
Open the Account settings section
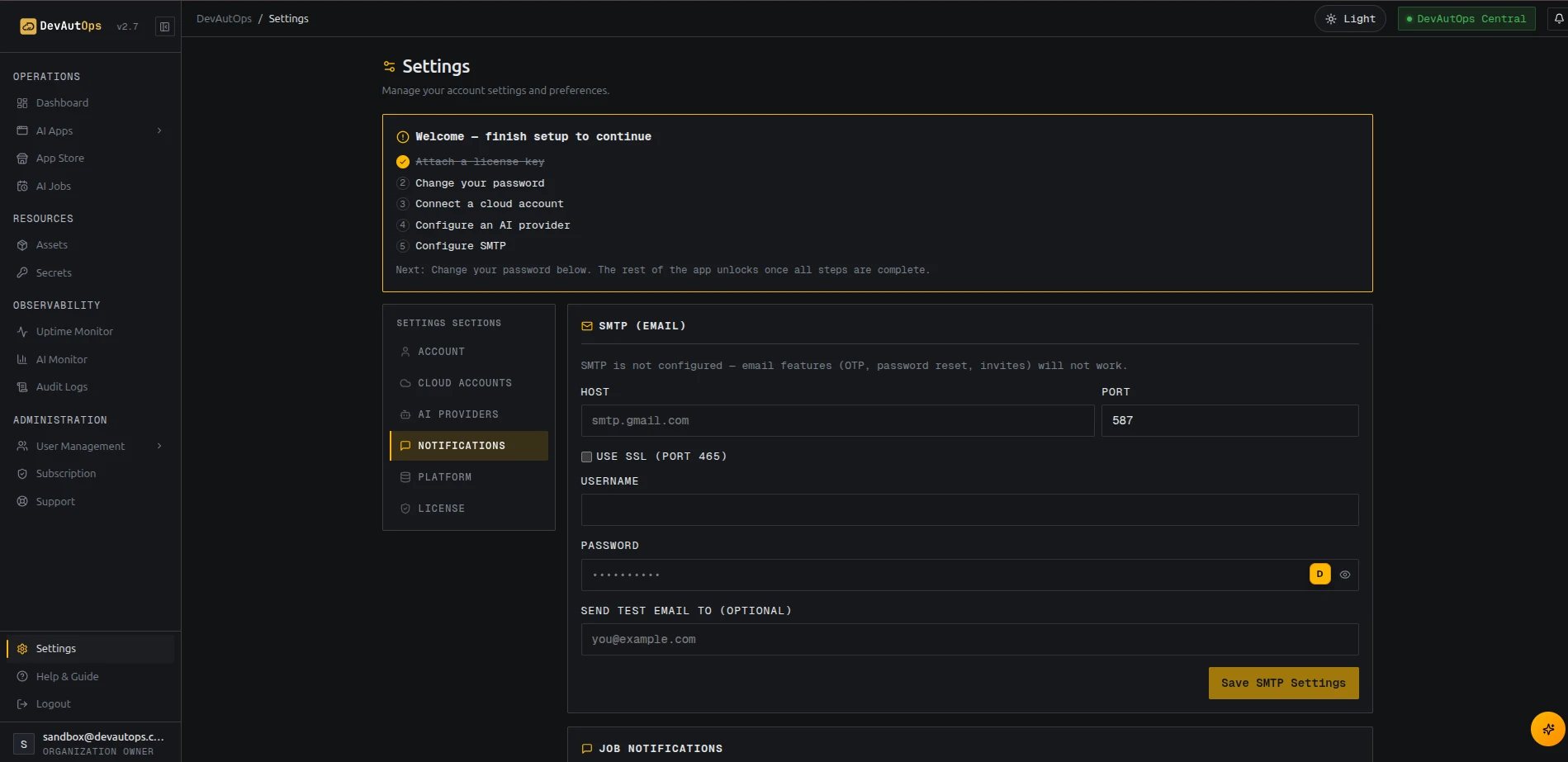[469, 352]
